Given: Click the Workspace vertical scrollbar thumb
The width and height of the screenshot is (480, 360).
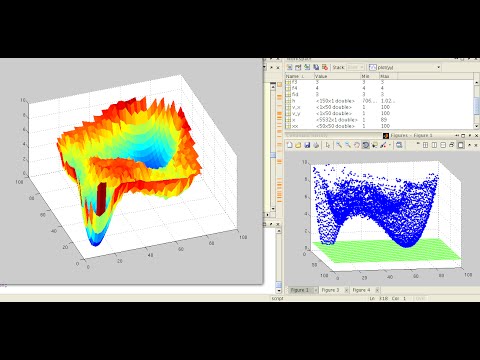Looking at the screenshot, I should click(x=476, y=106).
